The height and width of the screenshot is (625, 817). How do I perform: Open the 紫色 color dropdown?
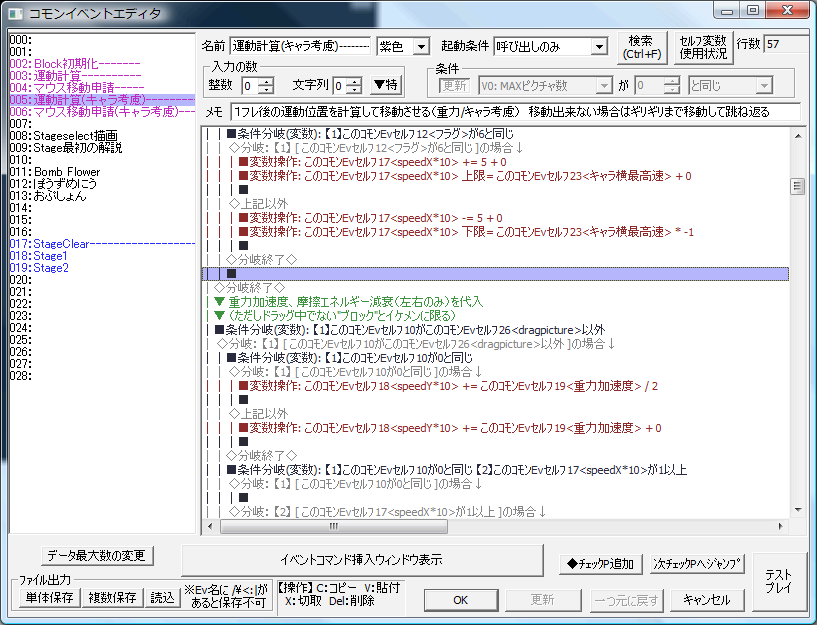[x=421, y=46]
